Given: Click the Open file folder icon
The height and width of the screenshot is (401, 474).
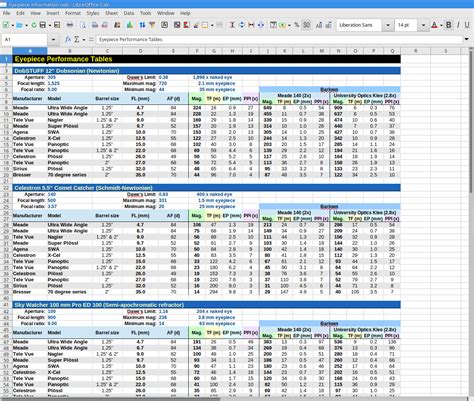Looking at the screenshot, I should pos(19,25).
